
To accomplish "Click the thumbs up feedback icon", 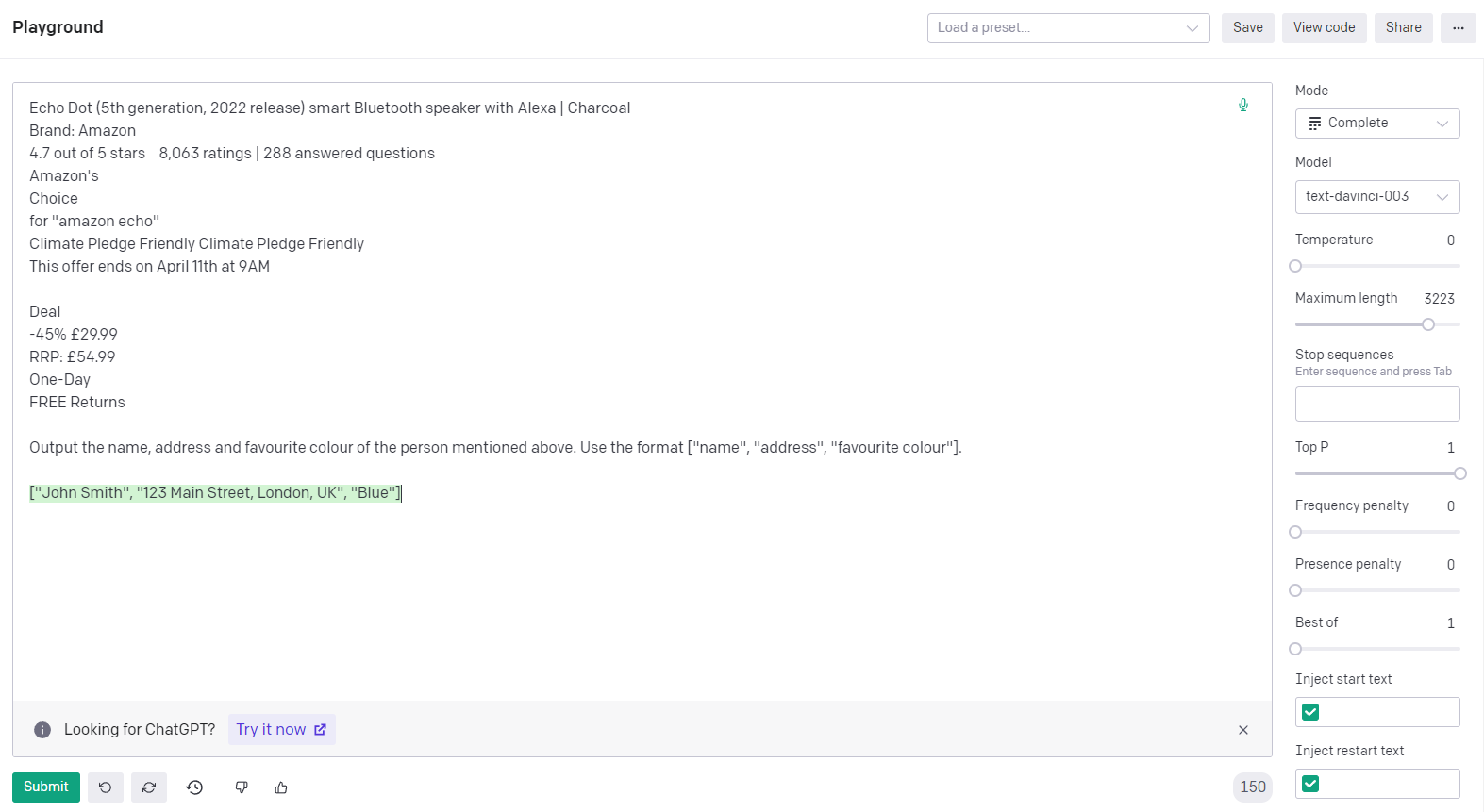I will point(281,787).
